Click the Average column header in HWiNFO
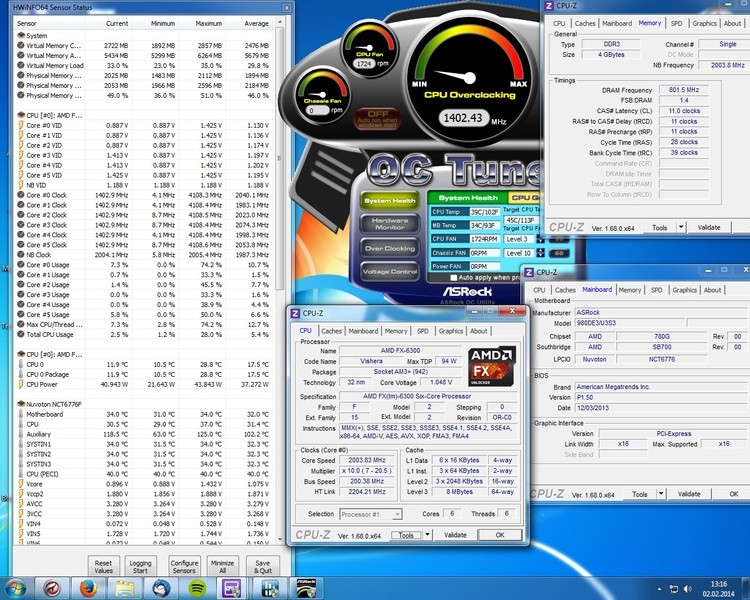 pos(256,23)
